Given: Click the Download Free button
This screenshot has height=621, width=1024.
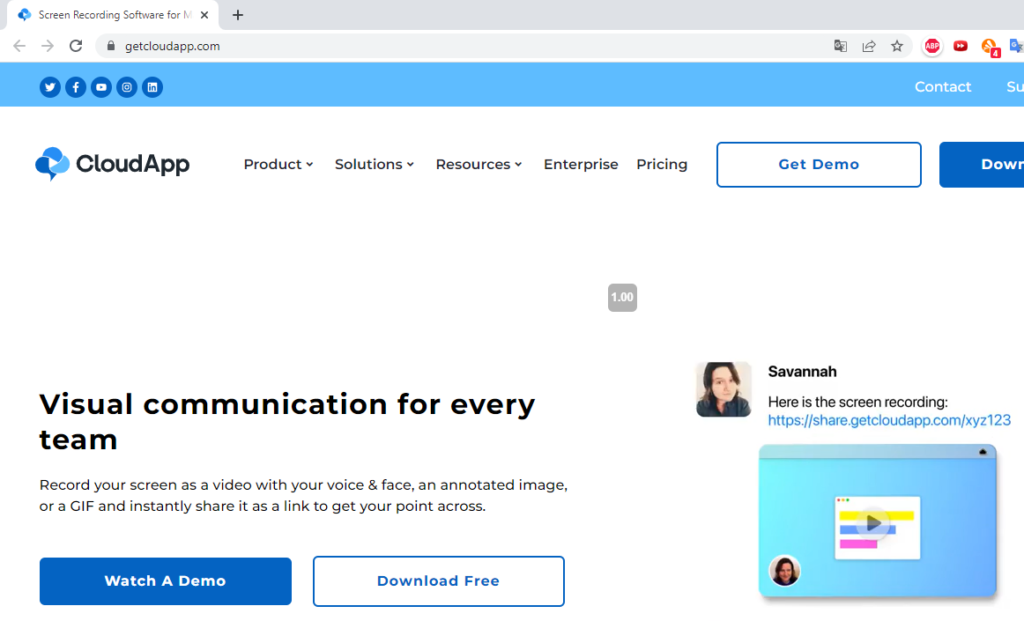Looking at the screenshot, I should click(x=438, y=581).
